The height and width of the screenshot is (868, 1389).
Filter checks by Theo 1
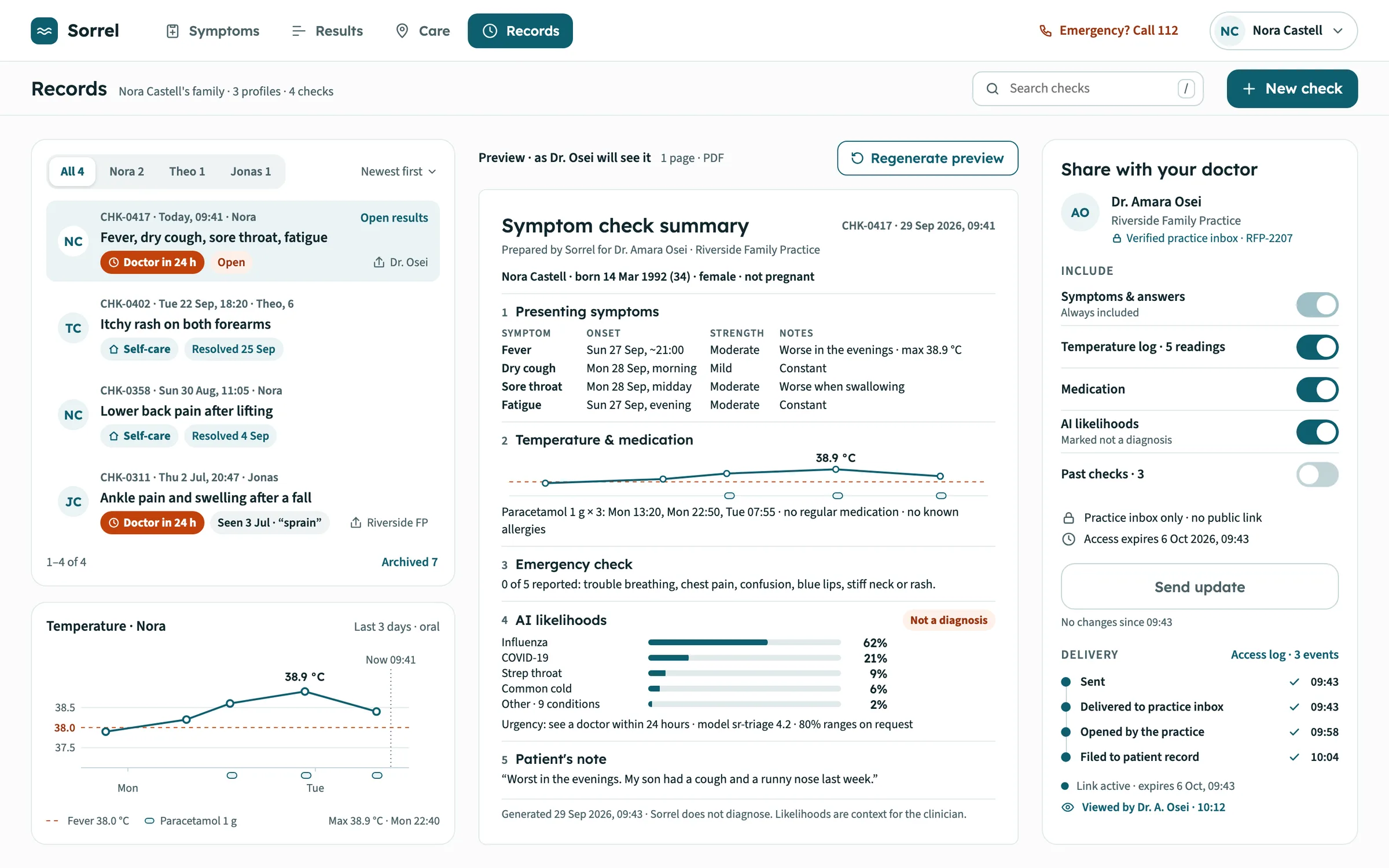coord(187,171)
